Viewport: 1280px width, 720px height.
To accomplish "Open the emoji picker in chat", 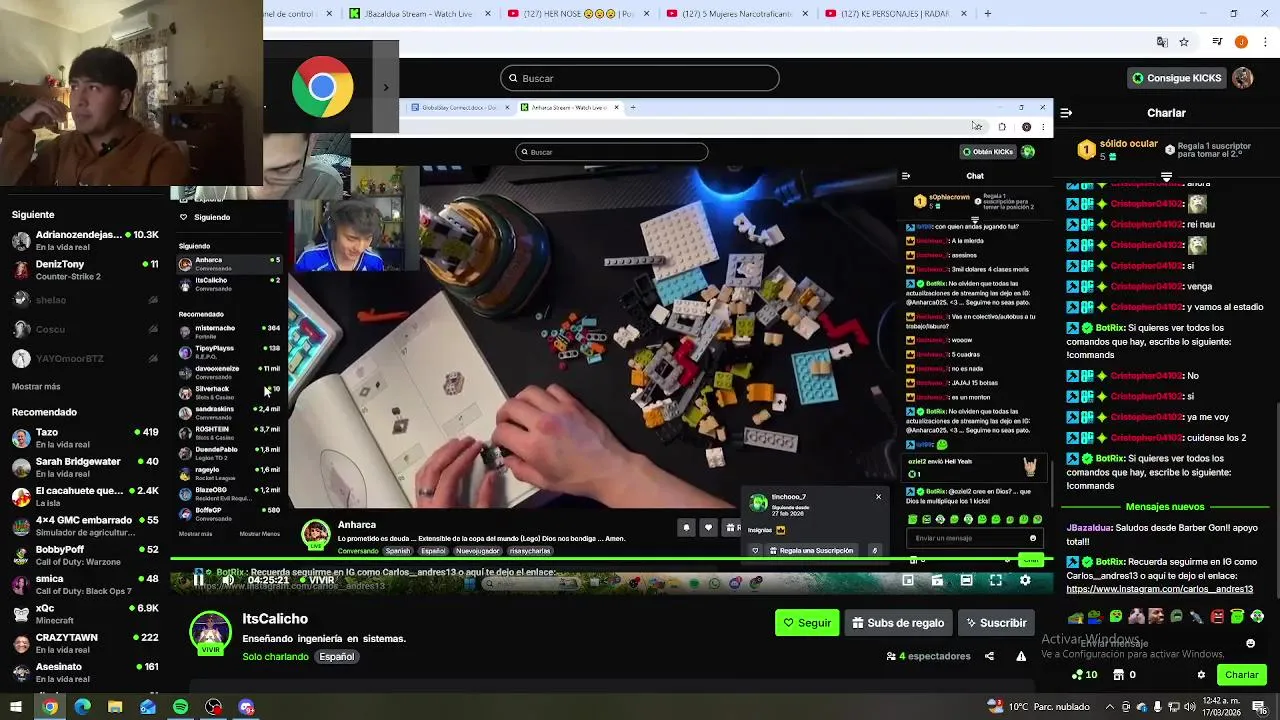I will 1250,643.
